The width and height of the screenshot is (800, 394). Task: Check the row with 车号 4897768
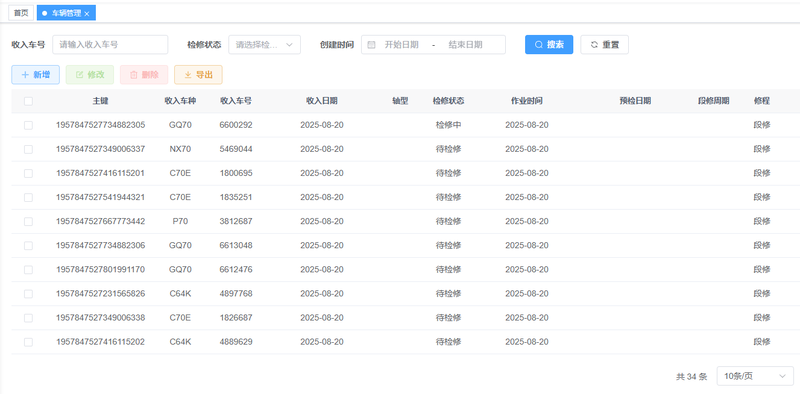pos(28,293)
